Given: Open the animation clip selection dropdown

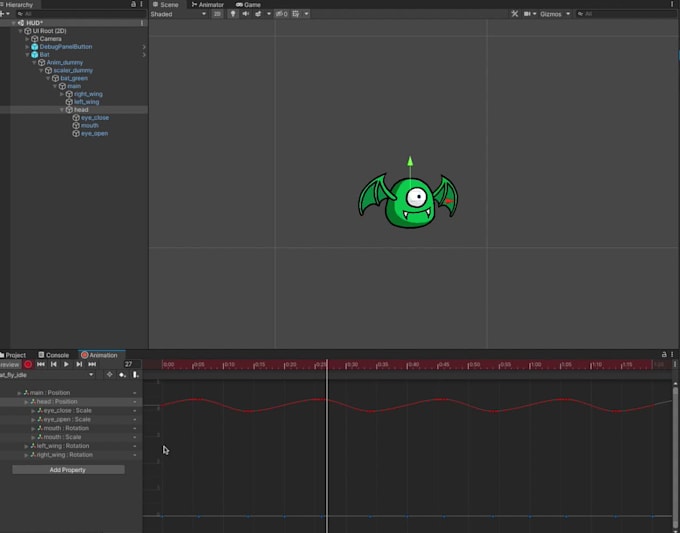Looking at the screenshot, I should click(47, 375).
